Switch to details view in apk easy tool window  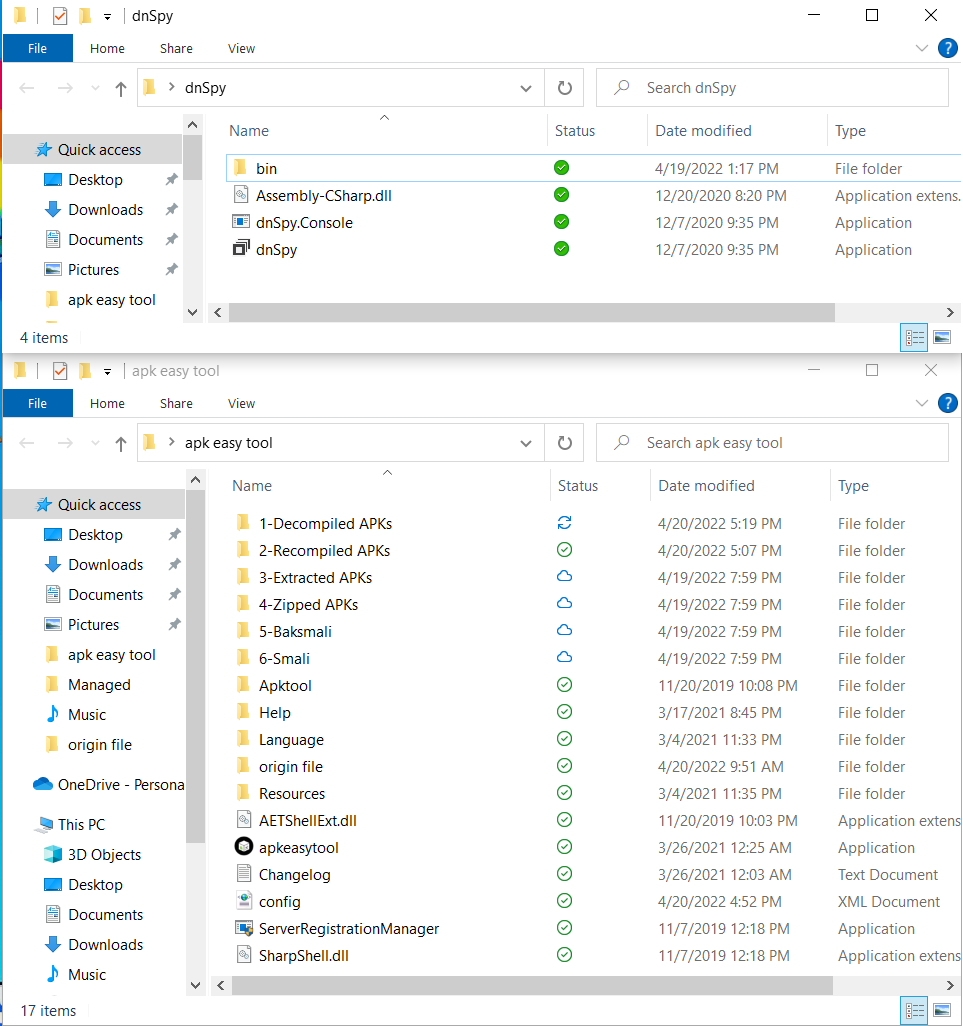(x=914, y=1010)
